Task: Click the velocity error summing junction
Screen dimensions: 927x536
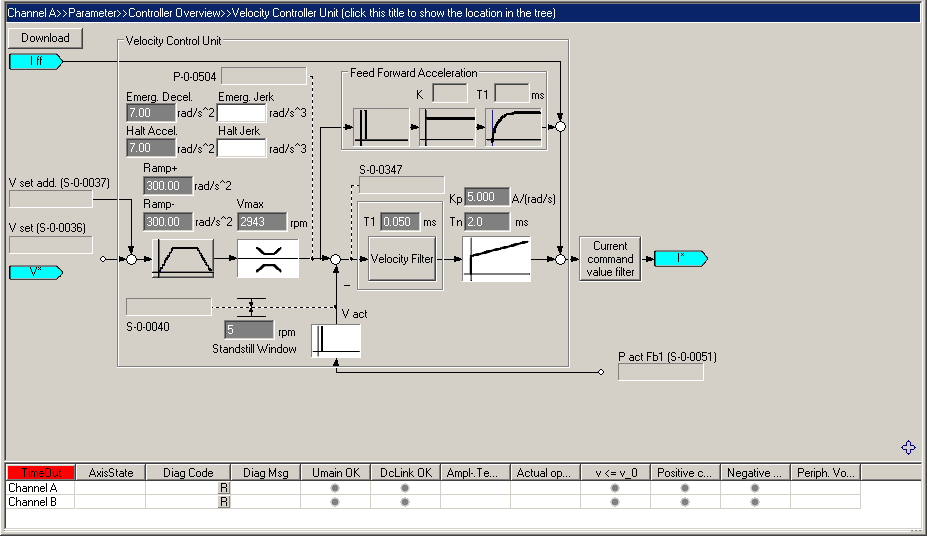Action: click(336, 259)
